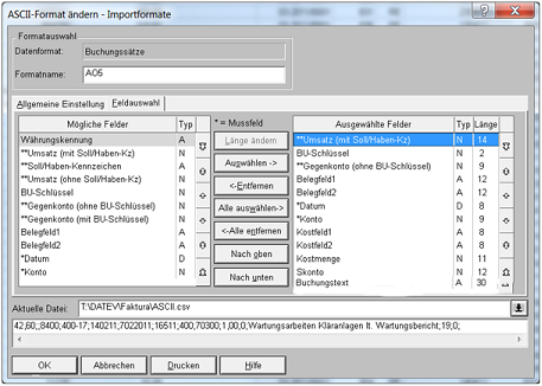This screenshot has width=542, height=386.
Task: Cancel with the Abbrechen button
Action: pyautogui.click(x=114, y=365)
